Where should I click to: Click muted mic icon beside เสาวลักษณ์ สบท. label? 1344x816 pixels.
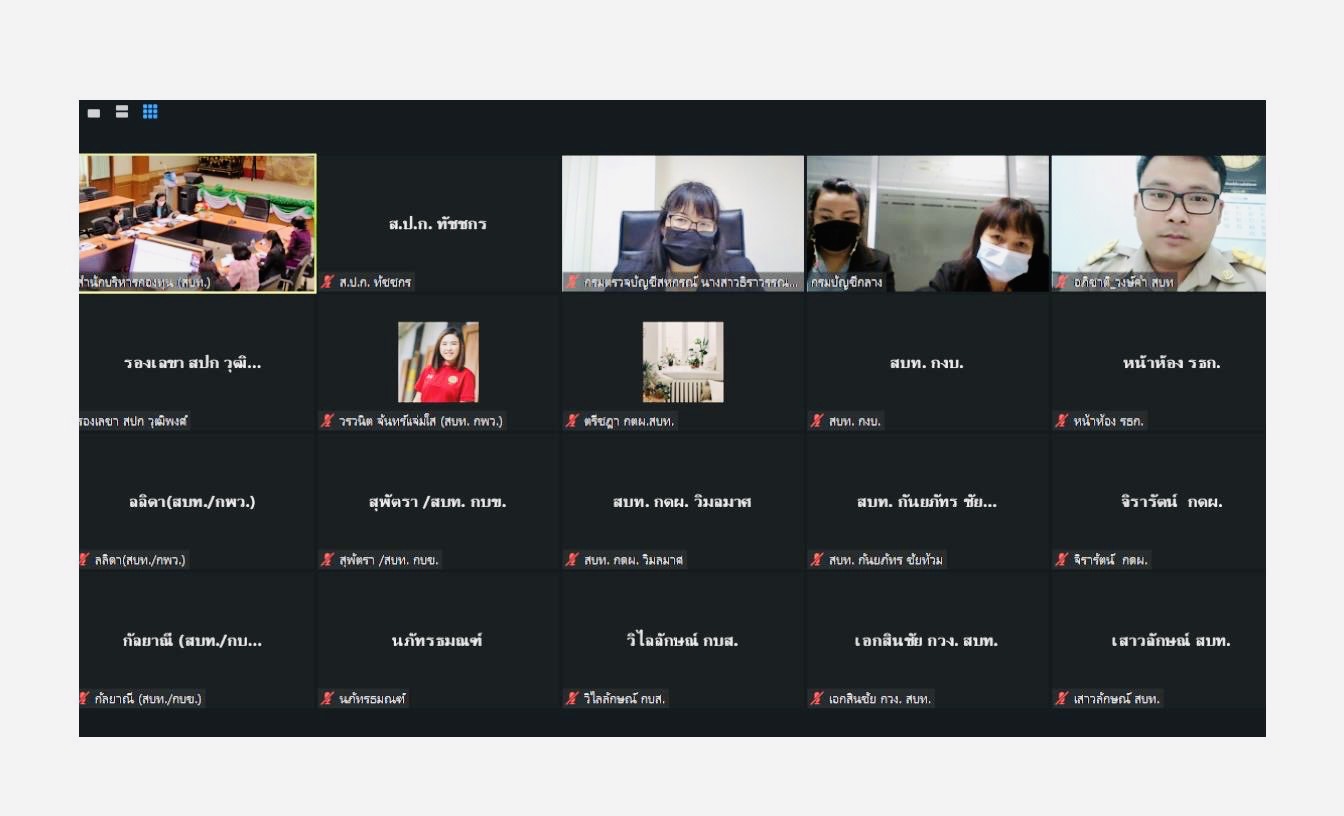pyautogui.click(x=1062, y=699)
